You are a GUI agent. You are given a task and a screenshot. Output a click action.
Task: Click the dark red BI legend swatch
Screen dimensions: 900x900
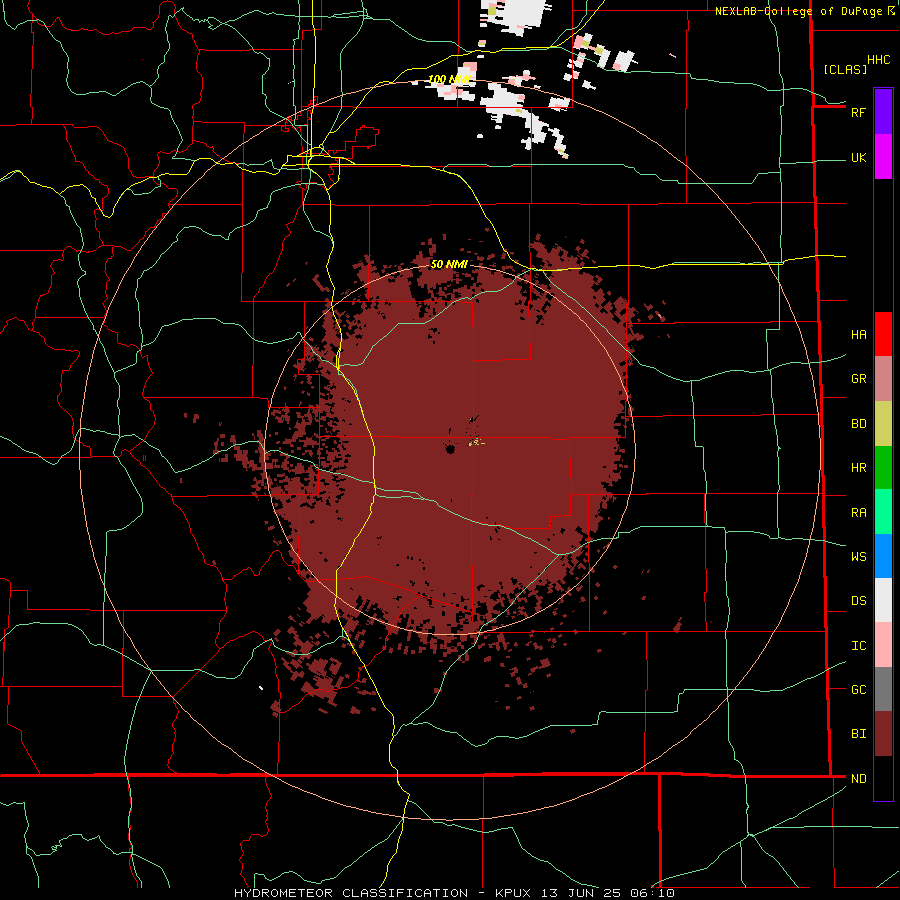click(x=883, y=734)
